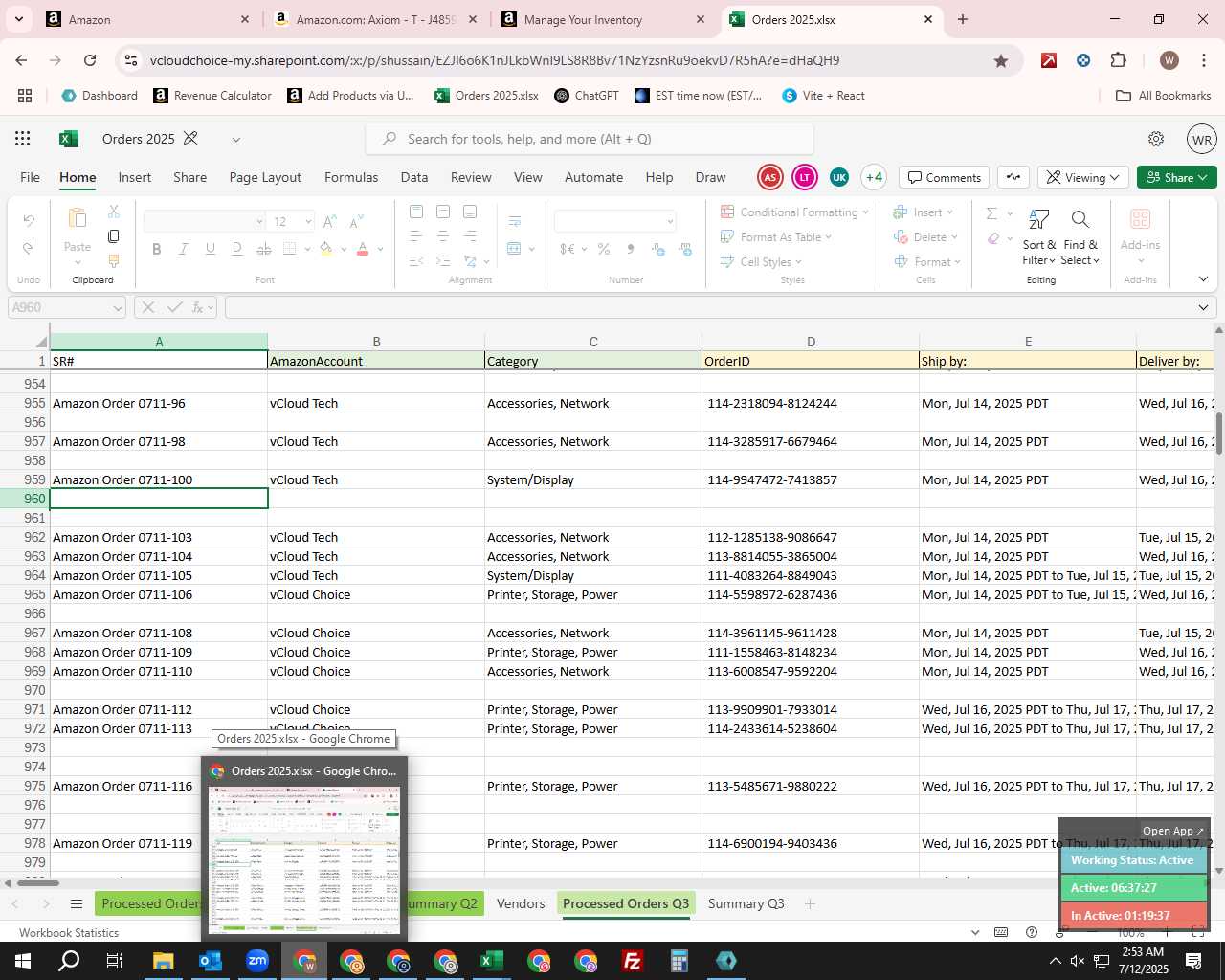The image size is (1225, 980).
Task: Click the insert function fx icon
Action: click(198, 307)
